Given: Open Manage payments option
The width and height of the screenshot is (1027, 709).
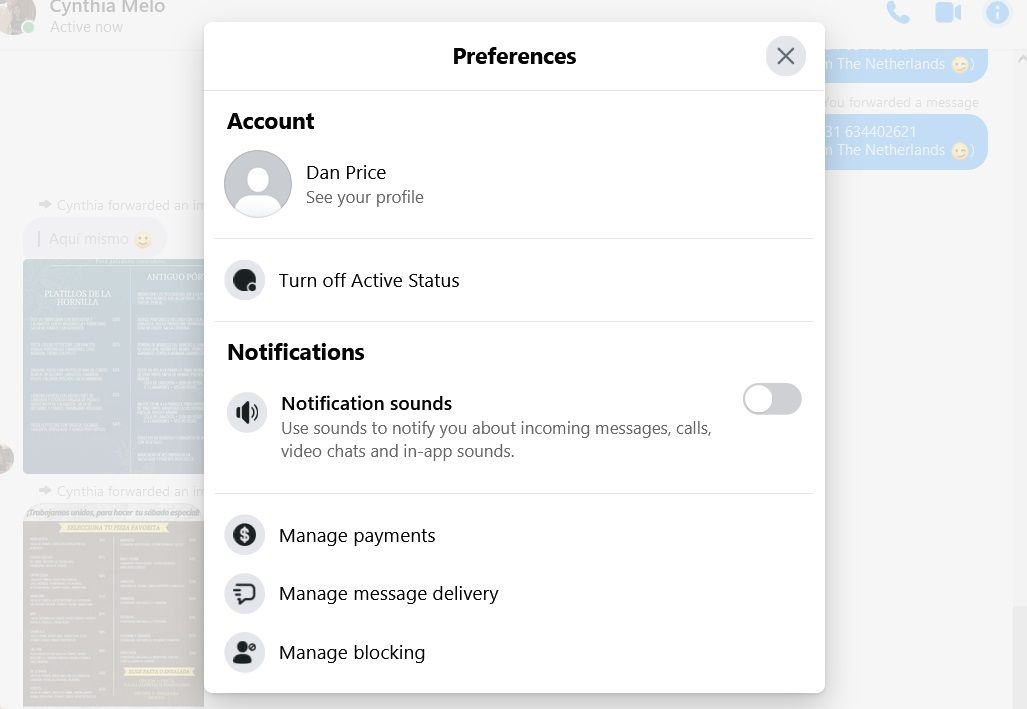Looking at the screenshot, I should 357,536.
